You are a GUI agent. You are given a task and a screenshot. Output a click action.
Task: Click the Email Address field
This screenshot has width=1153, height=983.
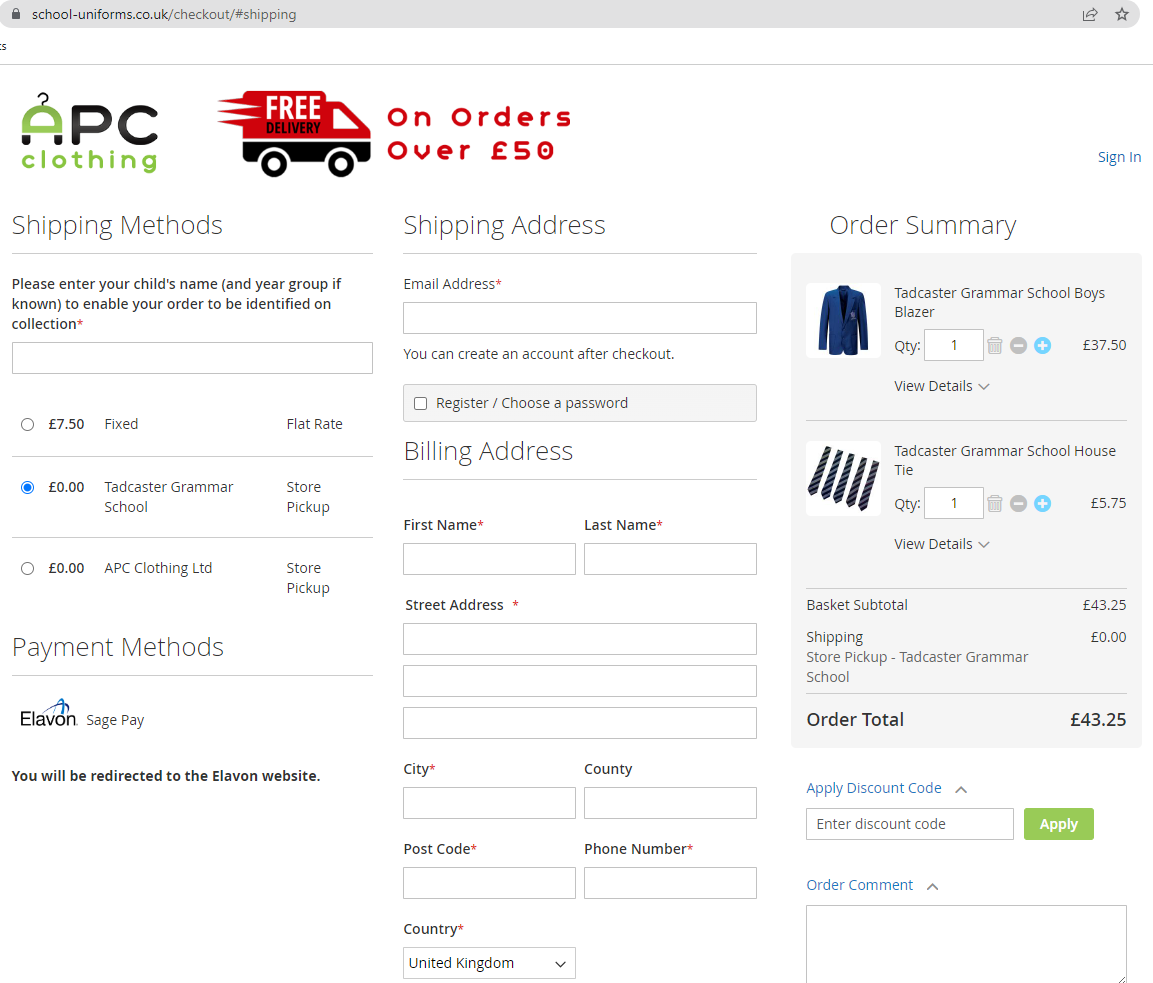[579, 318]
